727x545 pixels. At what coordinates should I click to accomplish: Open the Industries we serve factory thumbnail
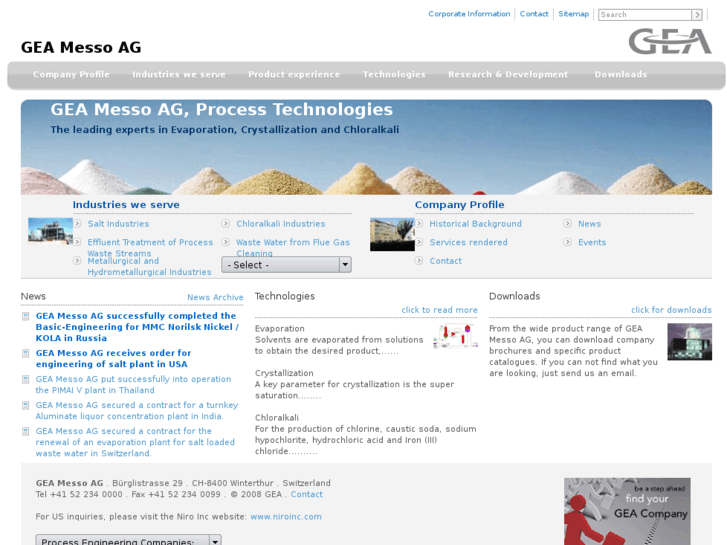click(x=50, y=231)
